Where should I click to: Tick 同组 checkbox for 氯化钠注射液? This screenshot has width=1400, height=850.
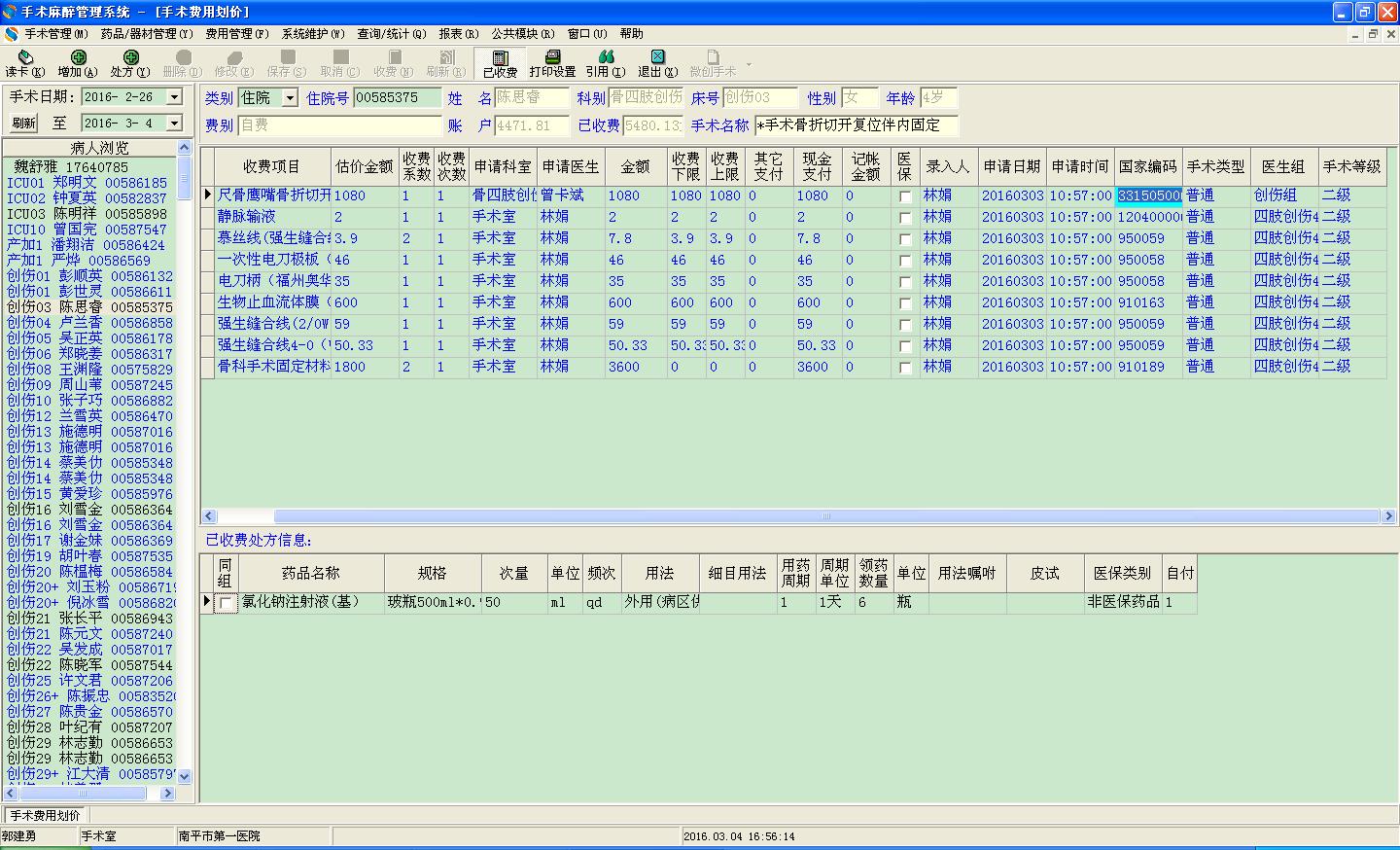click(227, 603)
